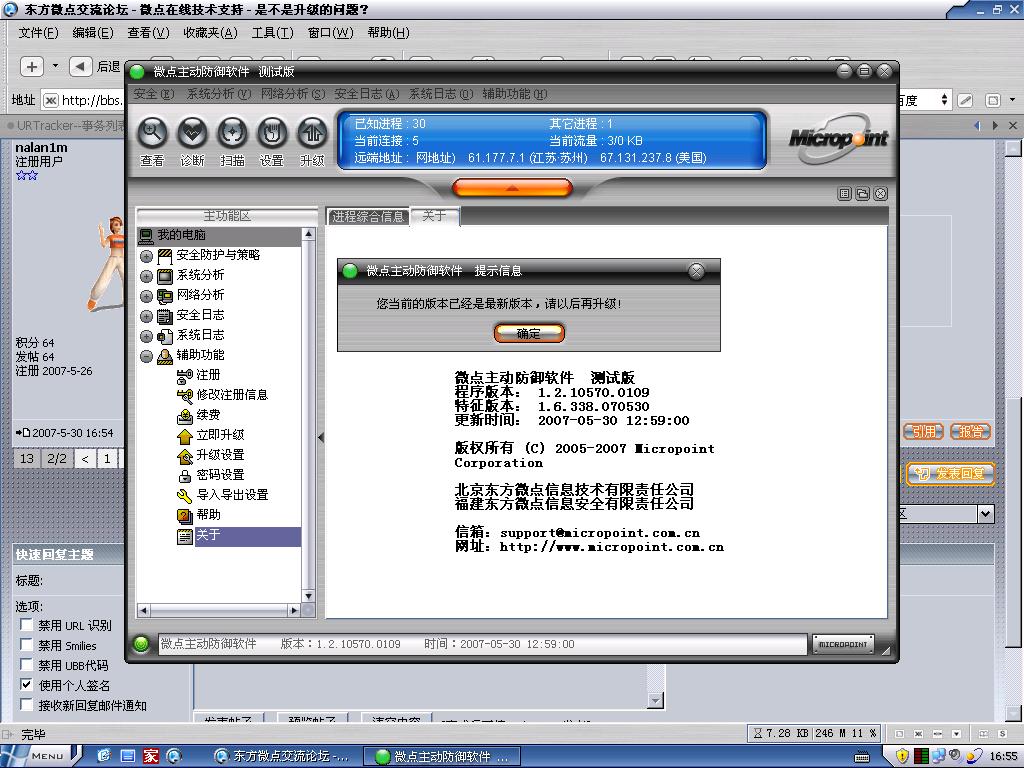Click the browser back arrow button

(x=80, y=67)
